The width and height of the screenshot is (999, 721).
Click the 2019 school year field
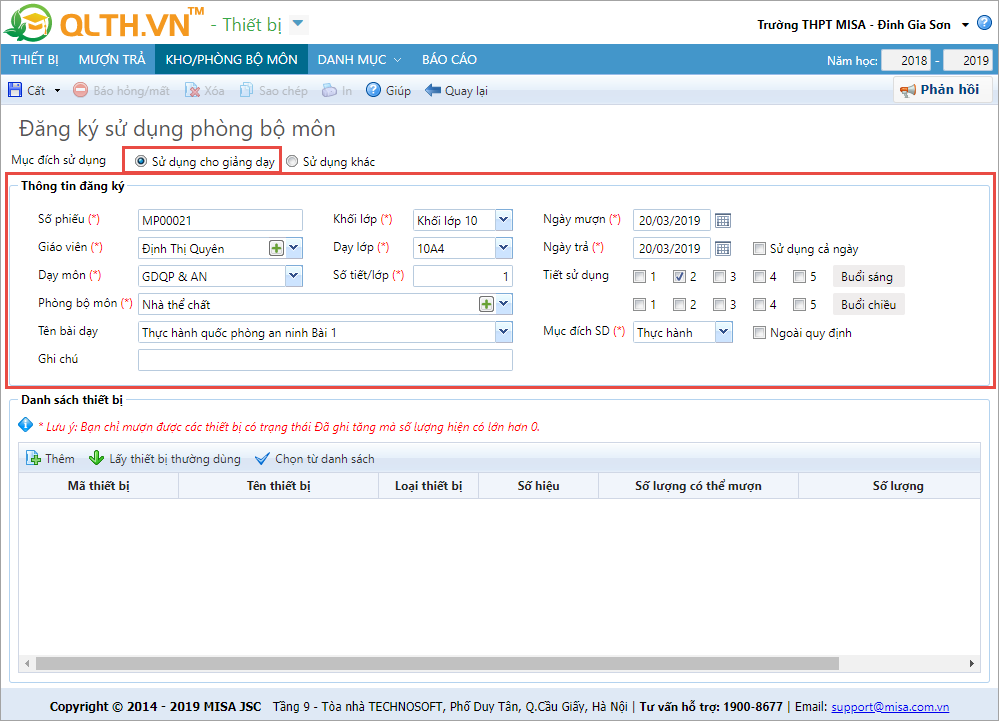pos(967,61)
